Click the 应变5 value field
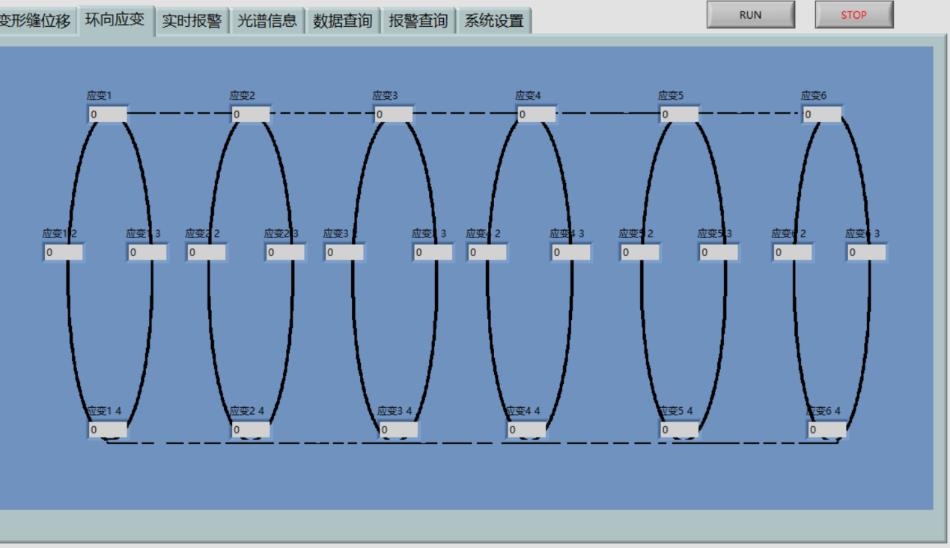950x548 pixels. pyautogui.click(x=679, y=115)
